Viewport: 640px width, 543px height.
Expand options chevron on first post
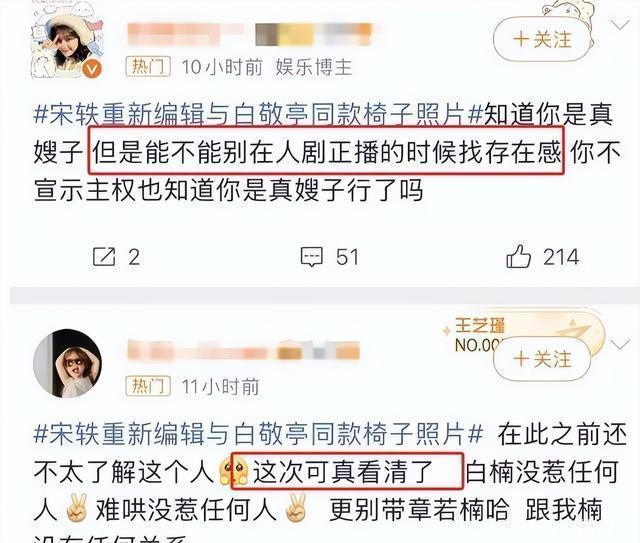point(620,25)
